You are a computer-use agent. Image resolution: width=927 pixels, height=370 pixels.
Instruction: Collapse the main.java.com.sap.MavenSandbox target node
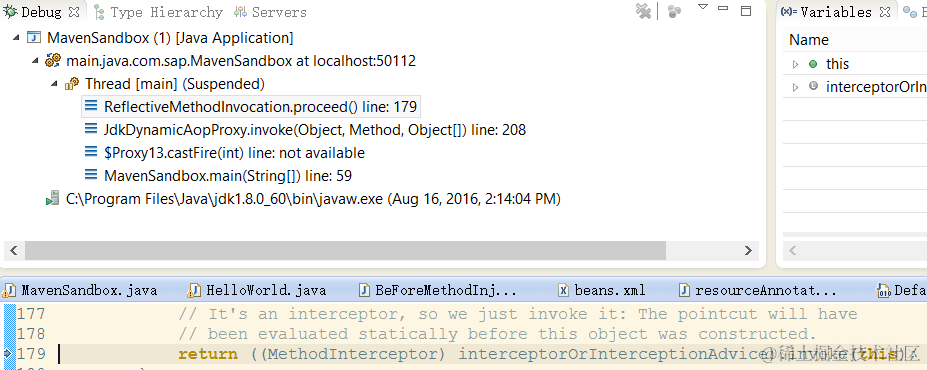click(x=35, y=61)
